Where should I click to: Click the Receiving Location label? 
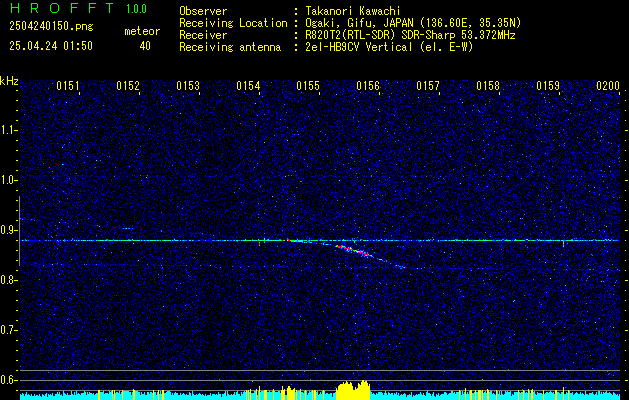tap(233, 23)
